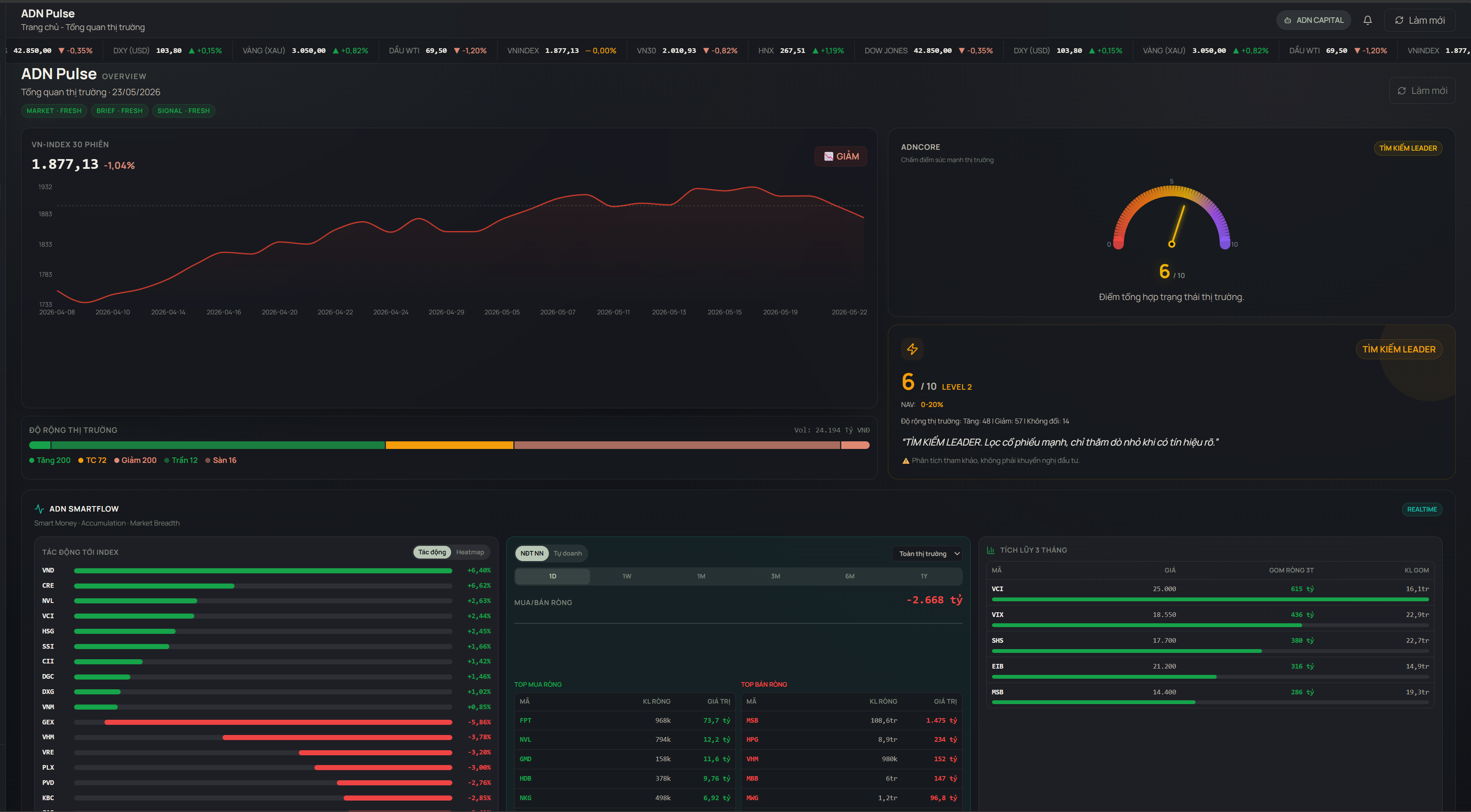Select the 3M period tab
The image size is (1471, 812).
[775, 575]
